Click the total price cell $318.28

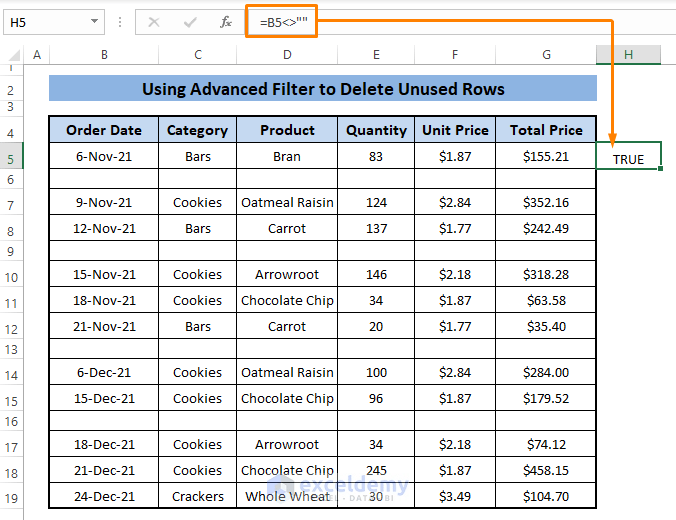pos(546,274)
